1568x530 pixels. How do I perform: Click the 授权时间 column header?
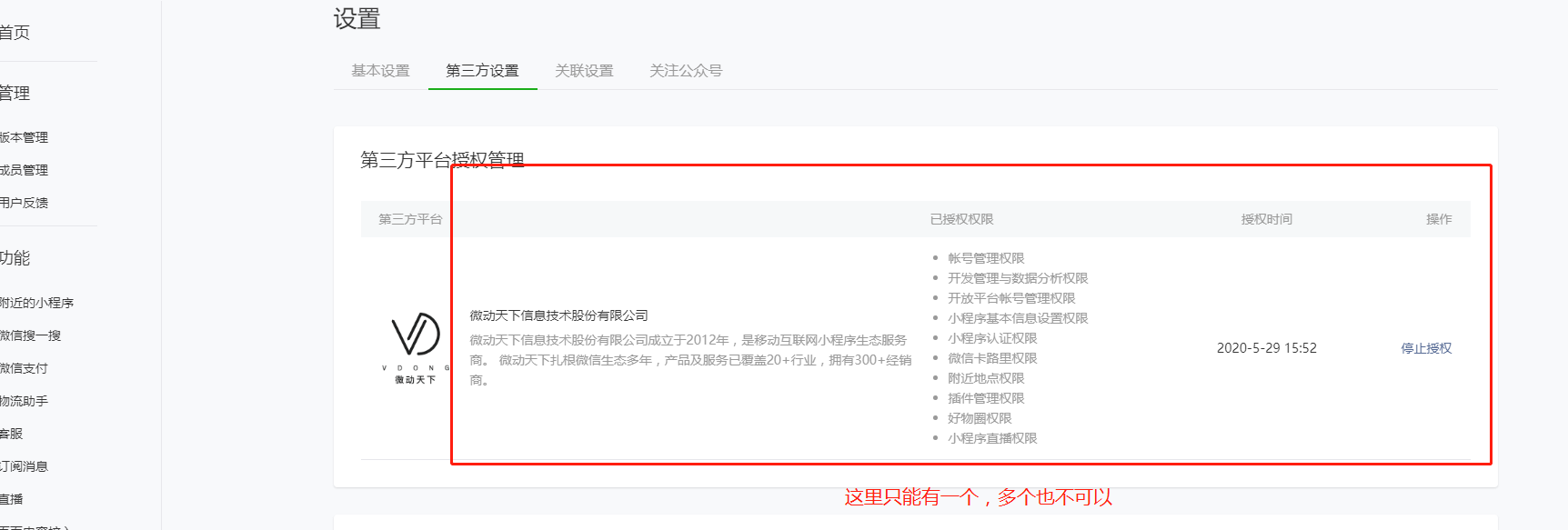tap(1266, 219)
